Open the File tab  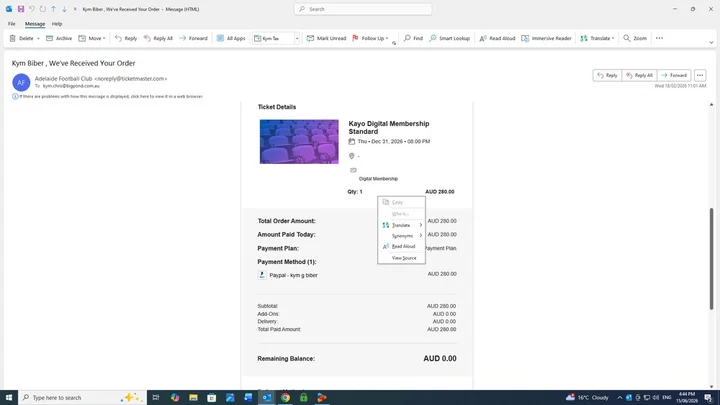tap(11, 24)
